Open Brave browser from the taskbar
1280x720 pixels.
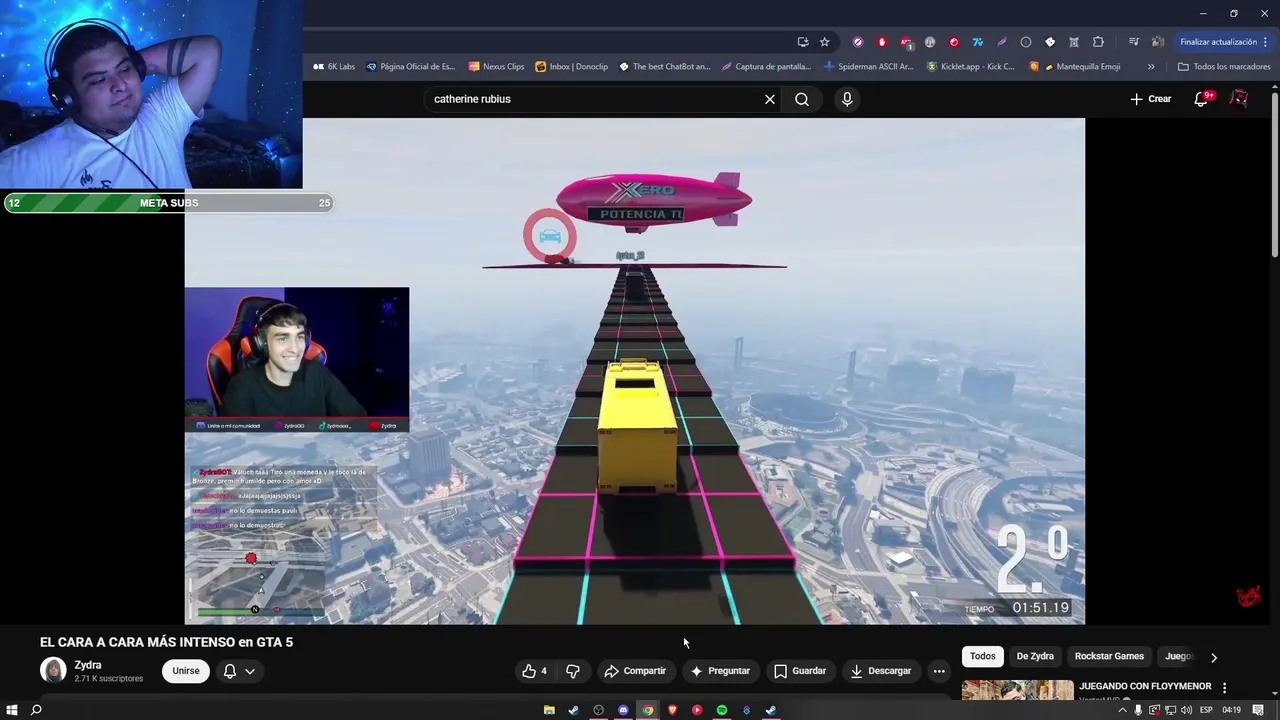point(672,710)
